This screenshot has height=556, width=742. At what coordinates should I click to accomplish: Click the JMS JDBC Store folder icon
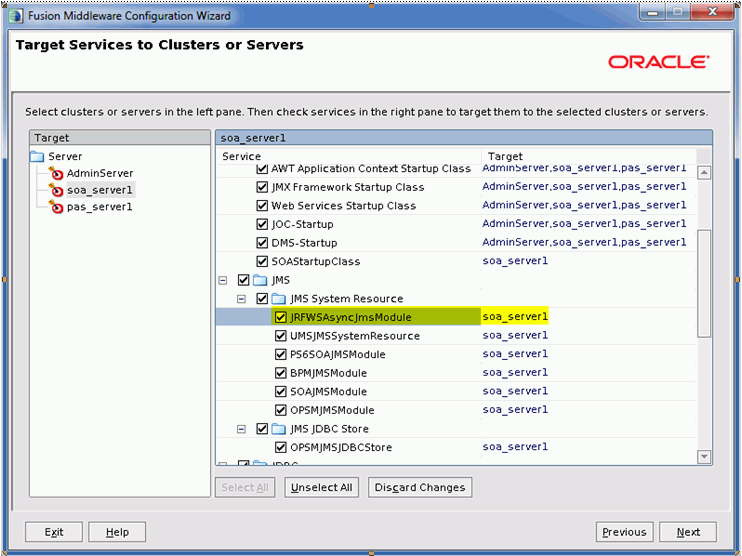point(279,429)
